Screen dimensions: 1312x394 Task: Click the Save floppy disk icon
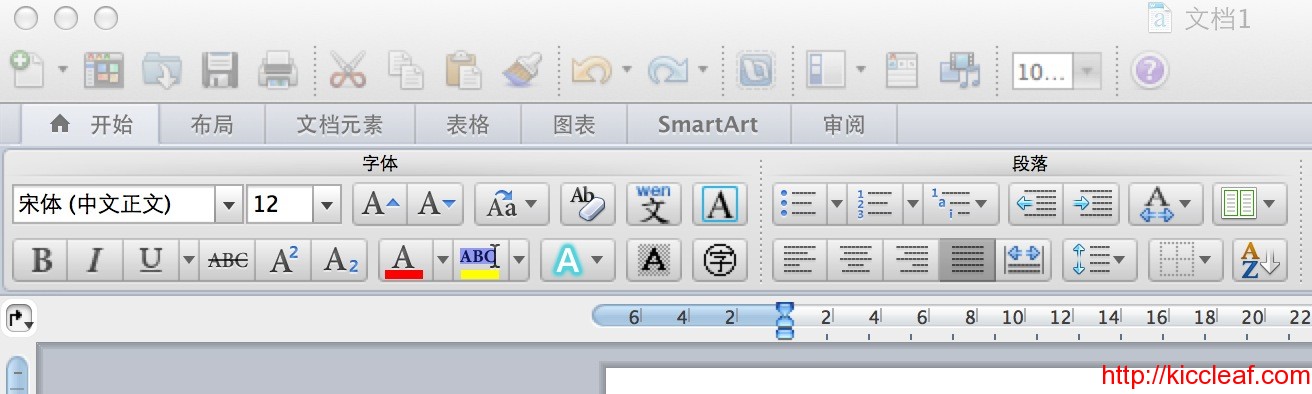tap(219, 71)
